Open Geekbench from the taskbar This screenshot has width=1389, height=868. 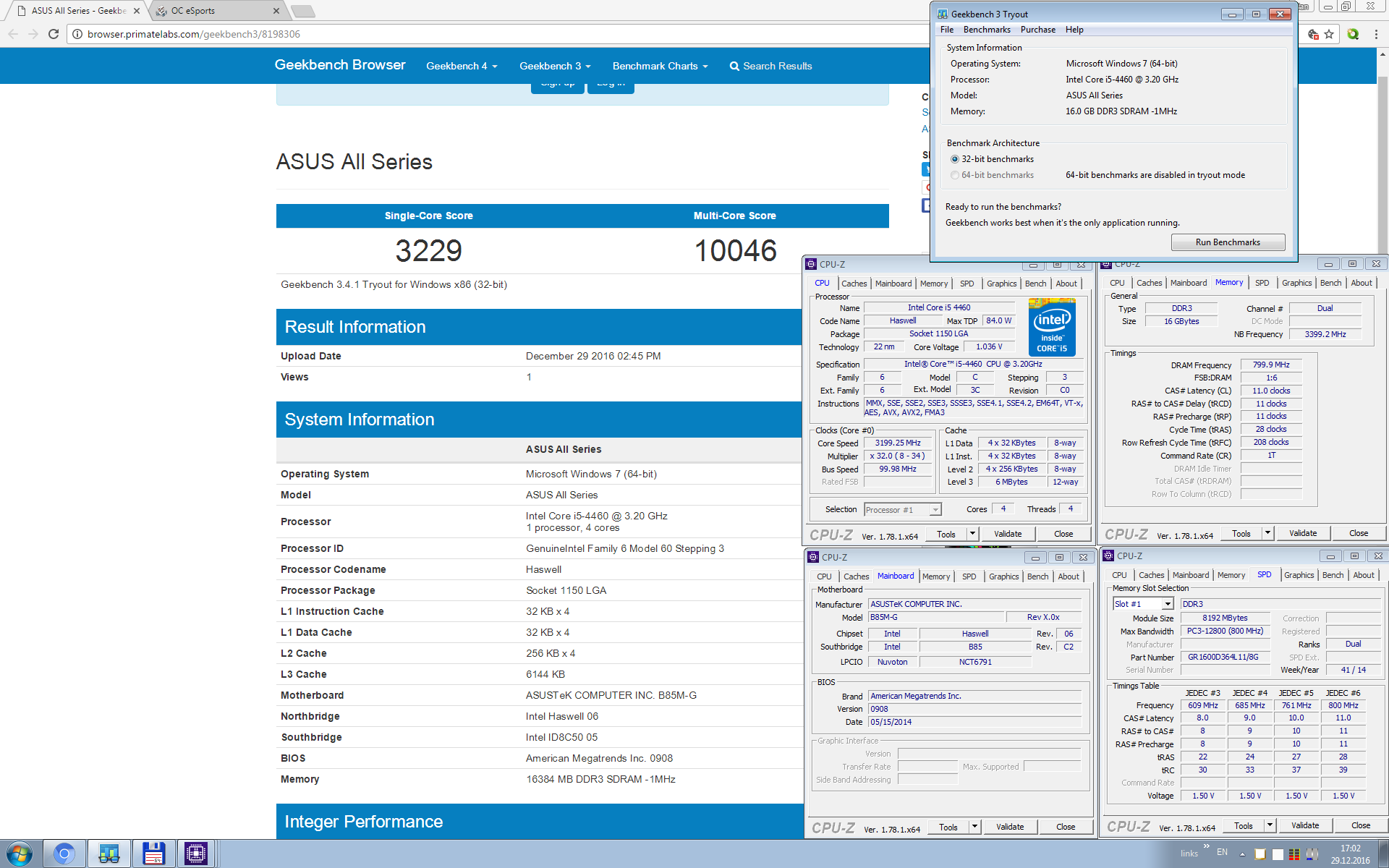(109, 854)
